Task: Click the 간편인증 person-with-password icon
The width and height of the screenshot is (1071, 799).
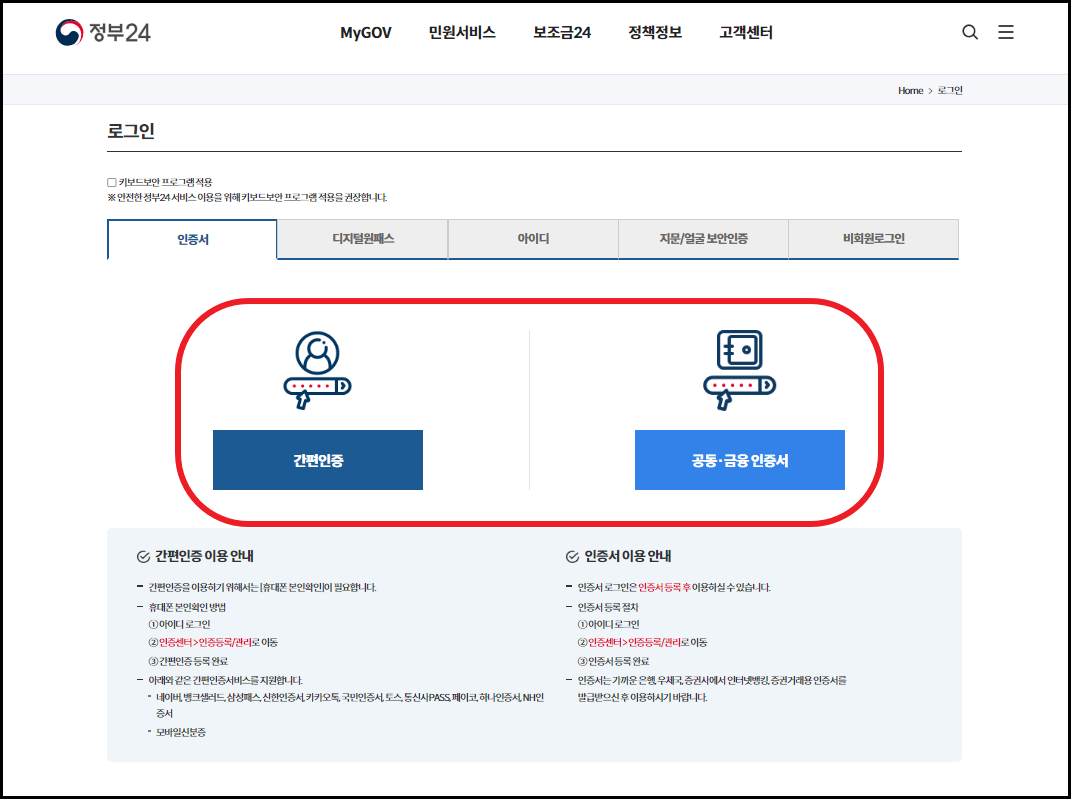Action: [317, 370]
